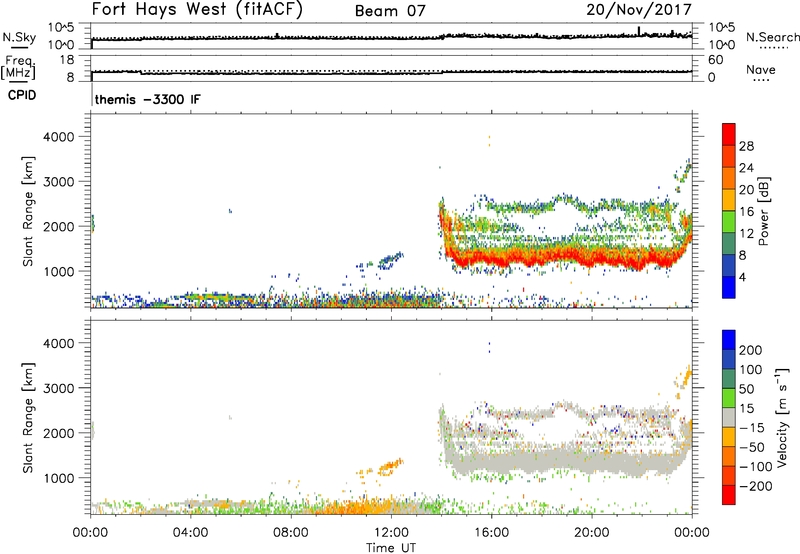Click the '4000' tick on power panel

tap(59, 137)
